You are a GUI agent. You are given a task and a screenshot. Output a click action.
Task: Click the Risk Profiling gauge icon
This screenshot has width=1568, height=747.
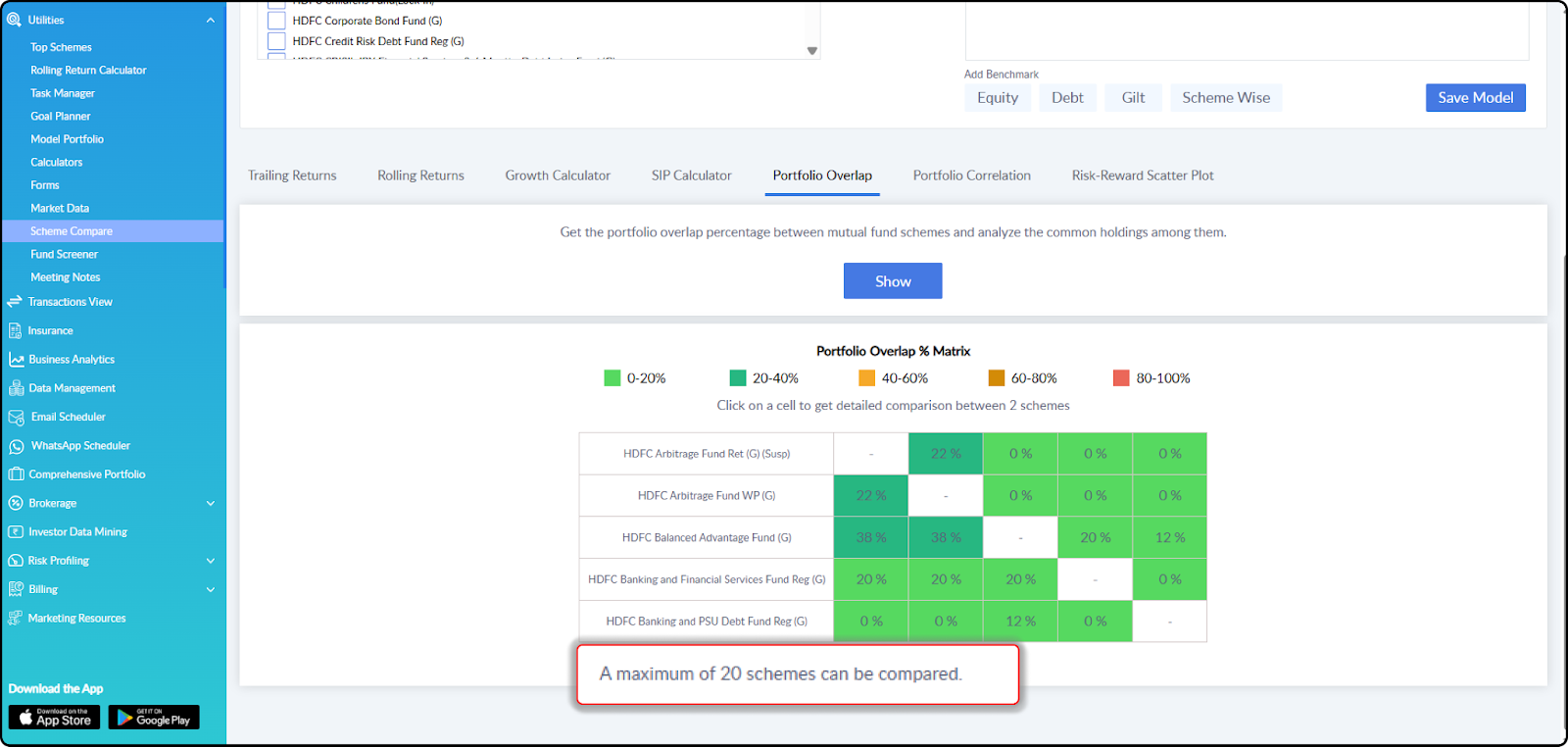[16, 561]
